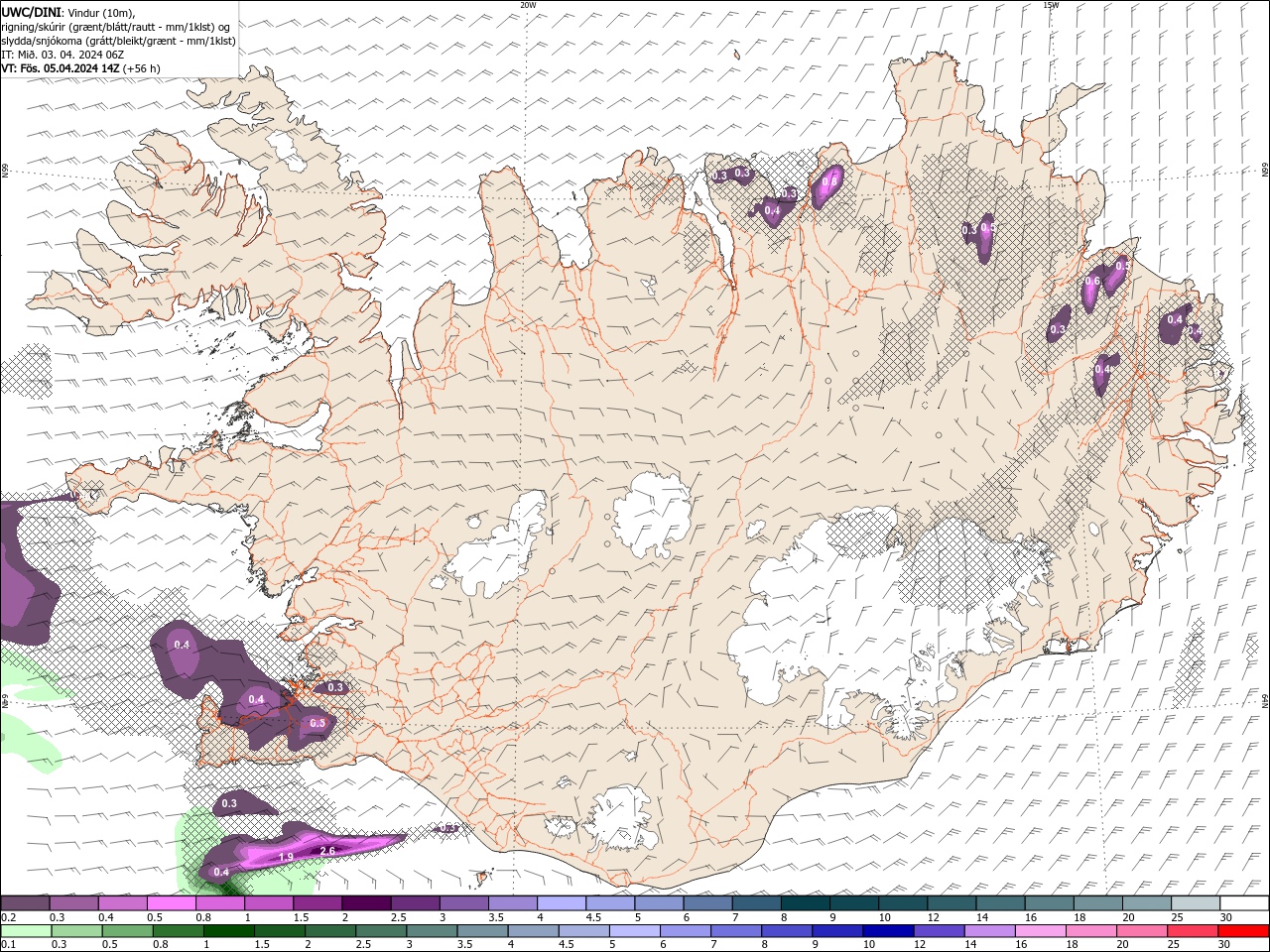Pick rain legend swatch between 3 and 3.5

431,930
